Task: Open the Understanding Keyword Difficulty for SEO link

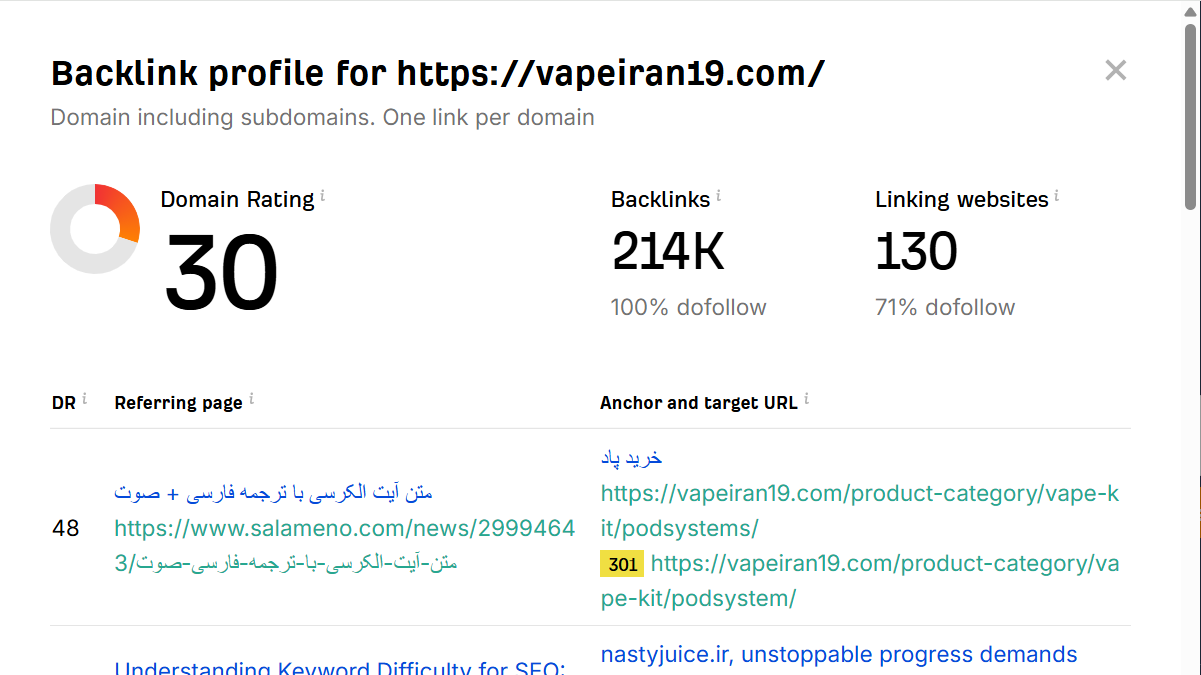Action: (x=340, y=667)
